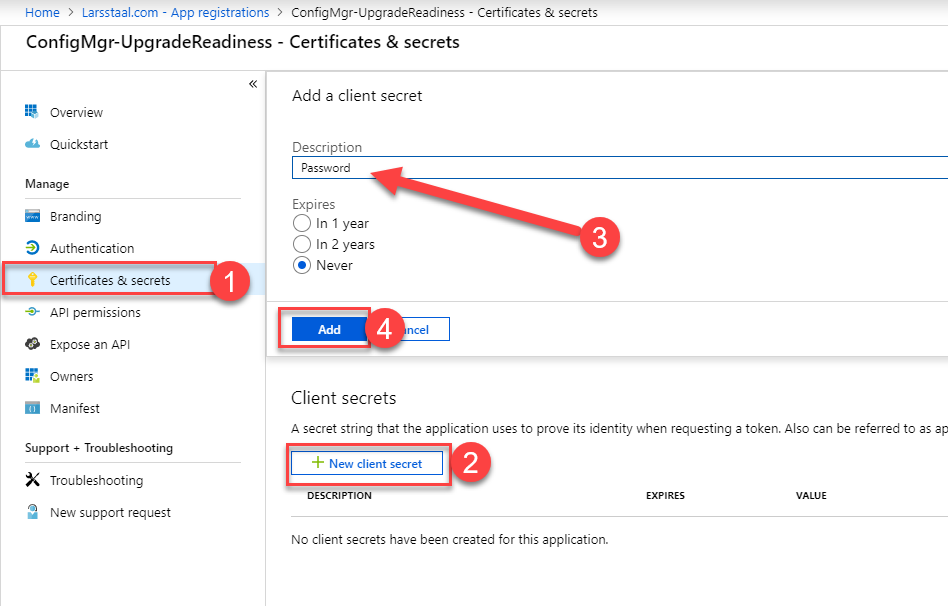The image size is (948, 606).
Task: Click the Add button
Action: [329, 329]
